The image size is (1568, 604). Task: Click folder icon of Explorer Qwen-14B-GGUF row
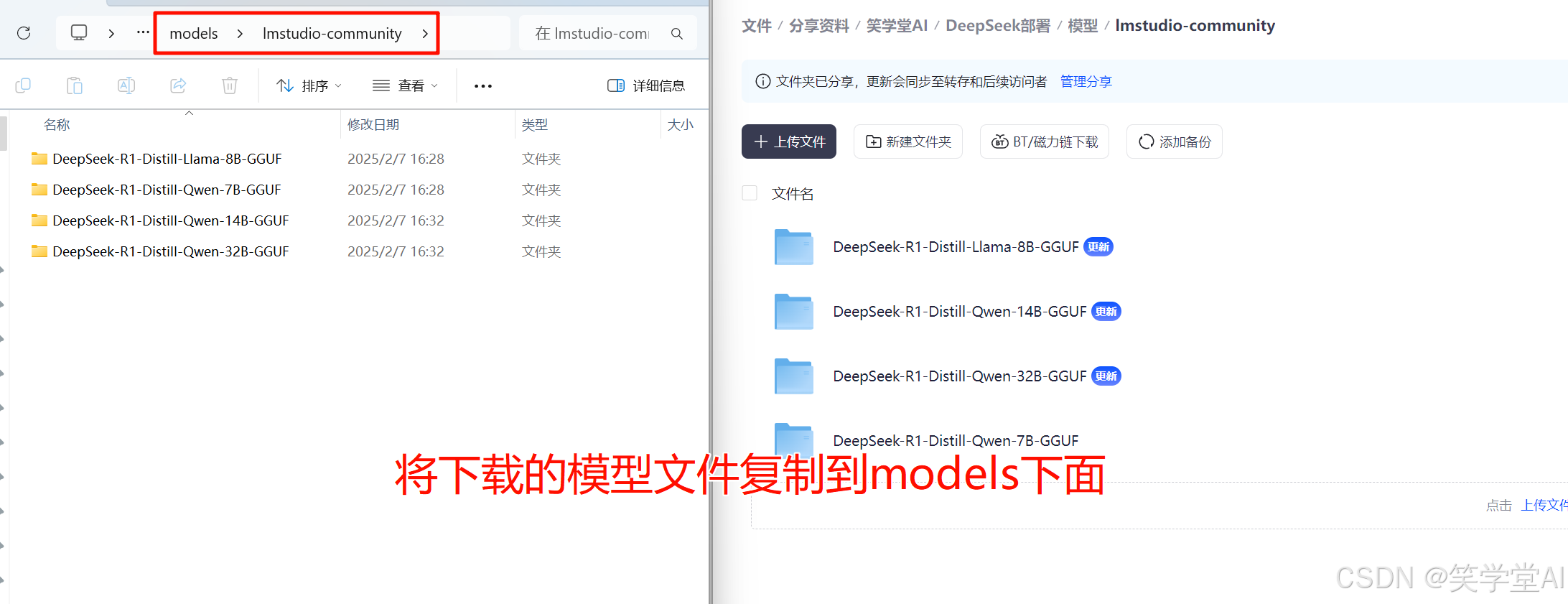[x=39, y=220]
